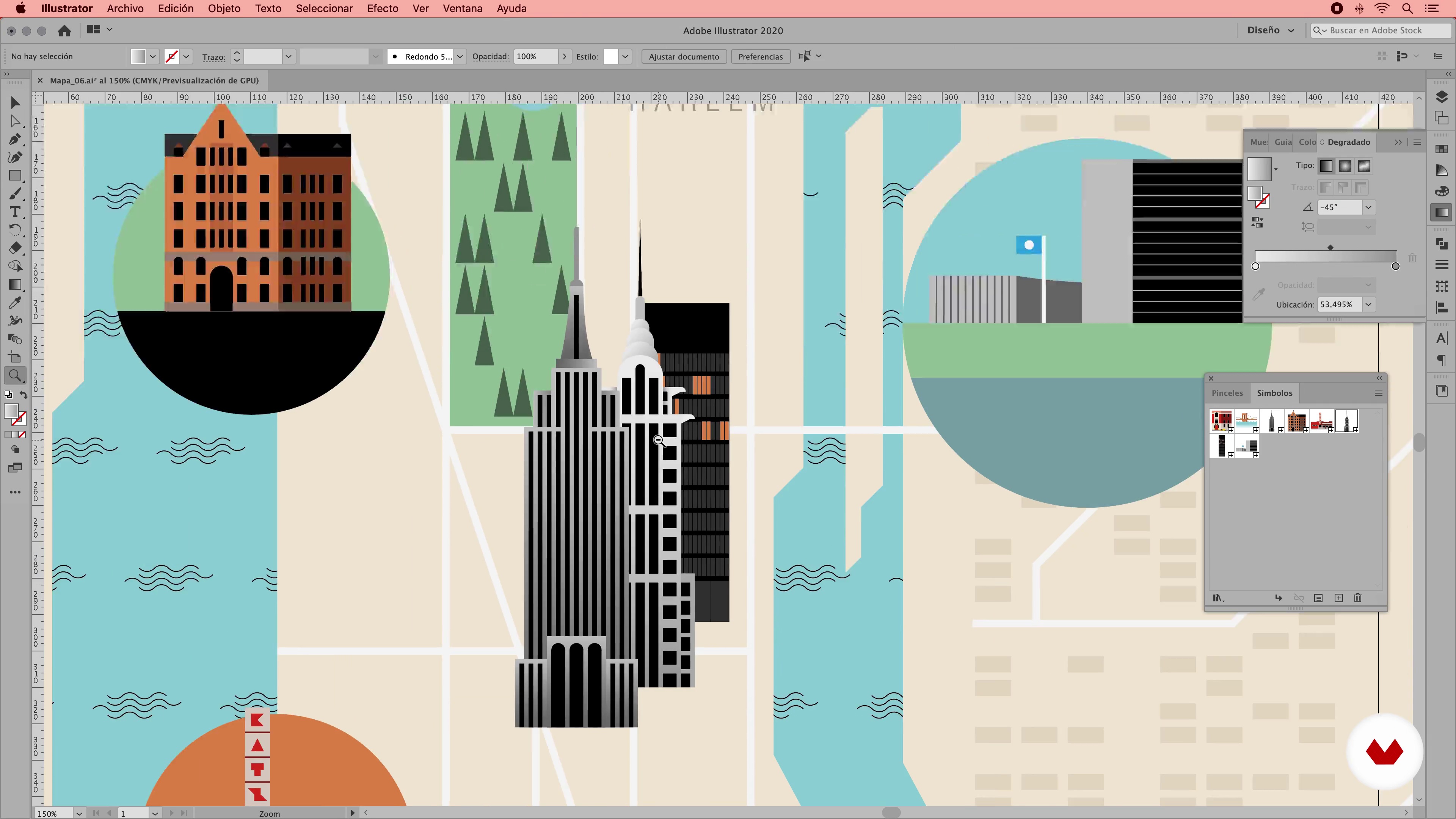The width and height of the screenshot is (1456, 819).
Task: Select the Pen tool
Action: tap(15, 139)
